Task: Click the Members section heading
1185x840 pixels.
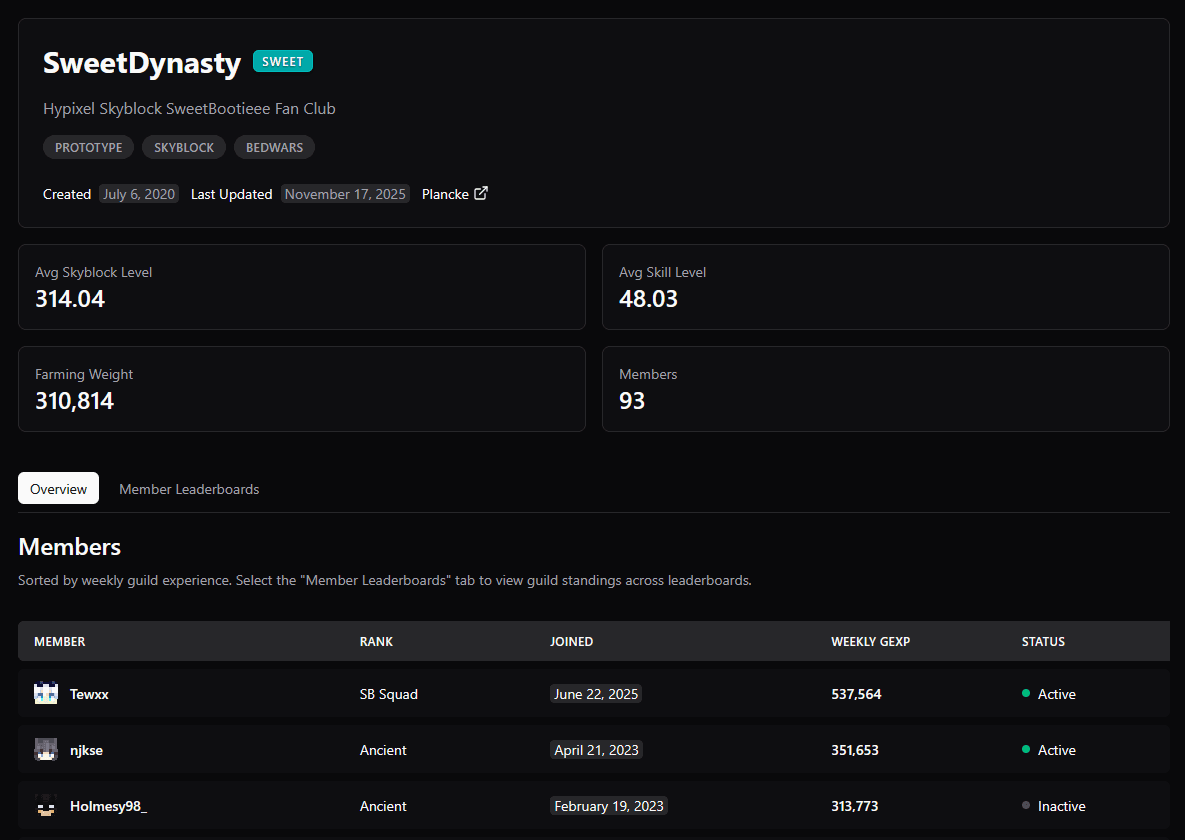Action: pyautogui.click(x=70, y=547)
